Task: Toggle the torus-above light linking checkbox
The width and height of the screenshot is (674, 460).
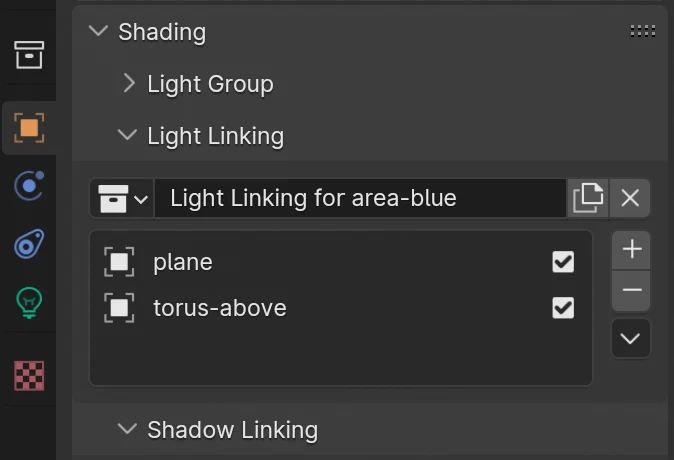Action: click(x=563, y=308)
